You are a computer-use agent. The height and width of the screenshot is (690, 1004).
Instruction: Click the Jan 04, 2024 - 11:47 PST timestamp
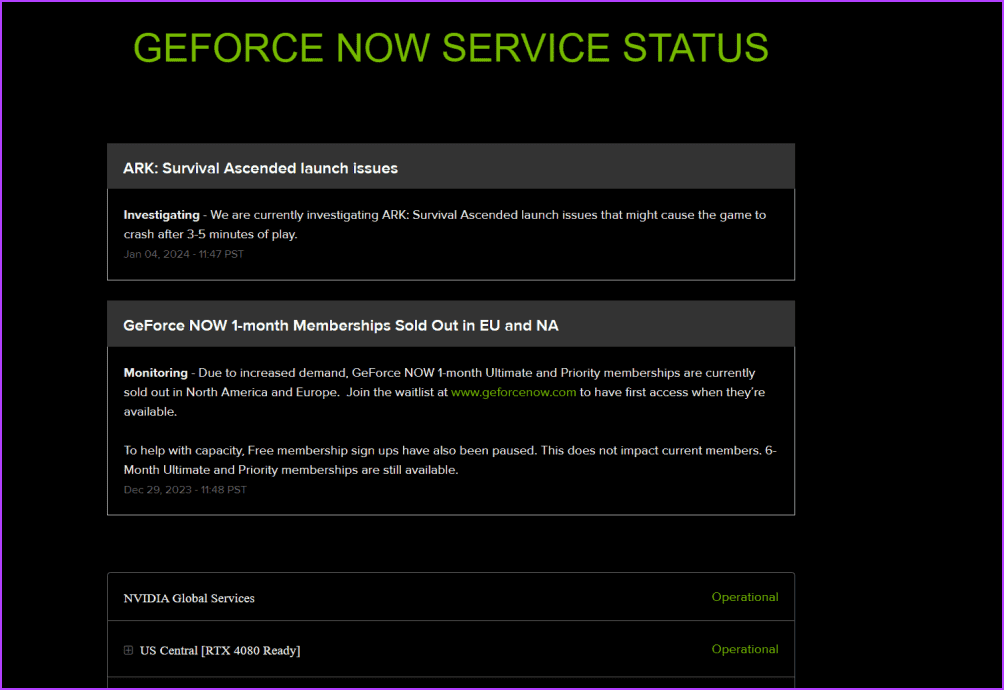tap(184, 254)
